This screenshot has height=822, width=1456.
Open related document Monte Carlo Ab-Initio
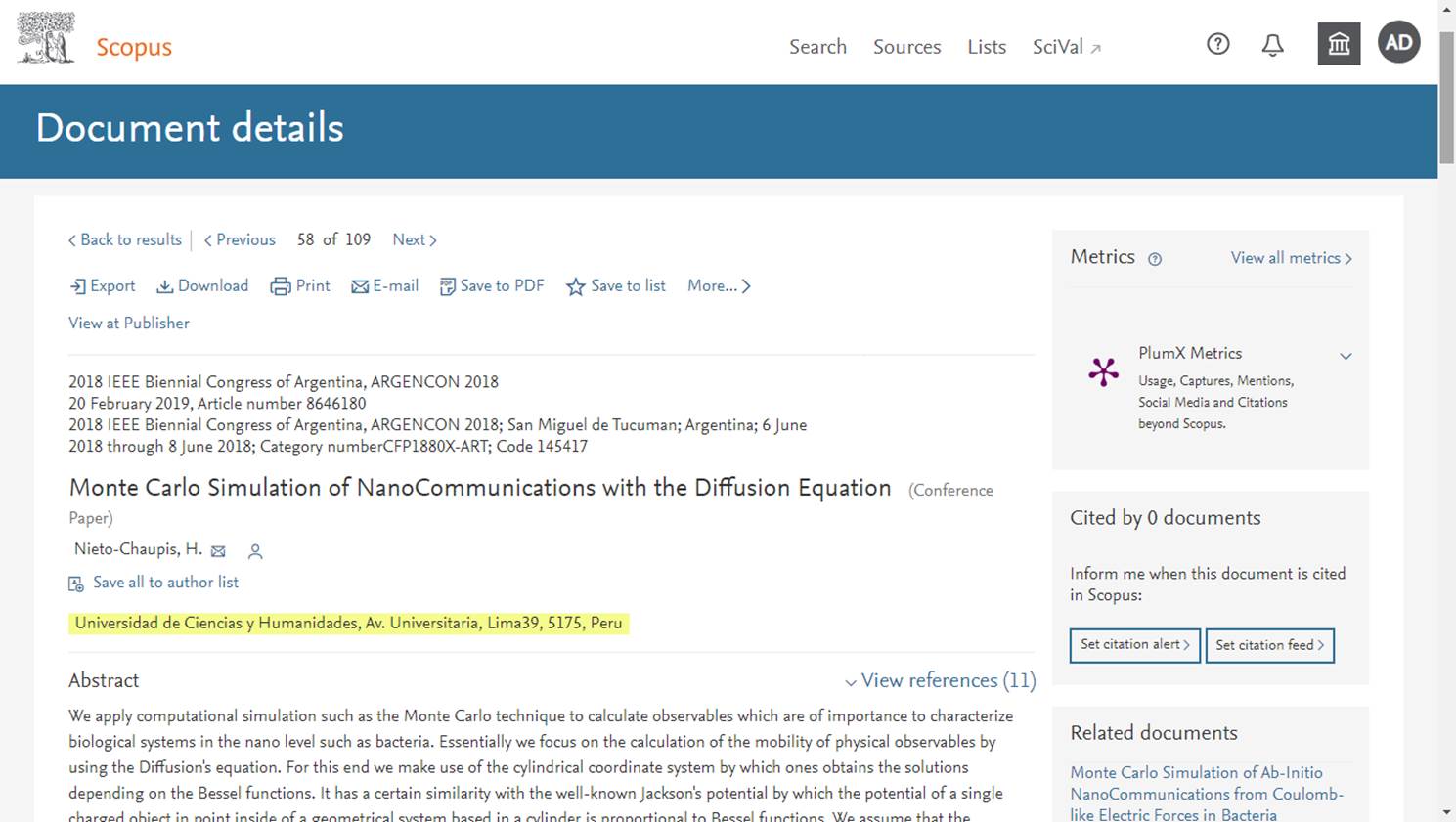tap(1207, 794)
